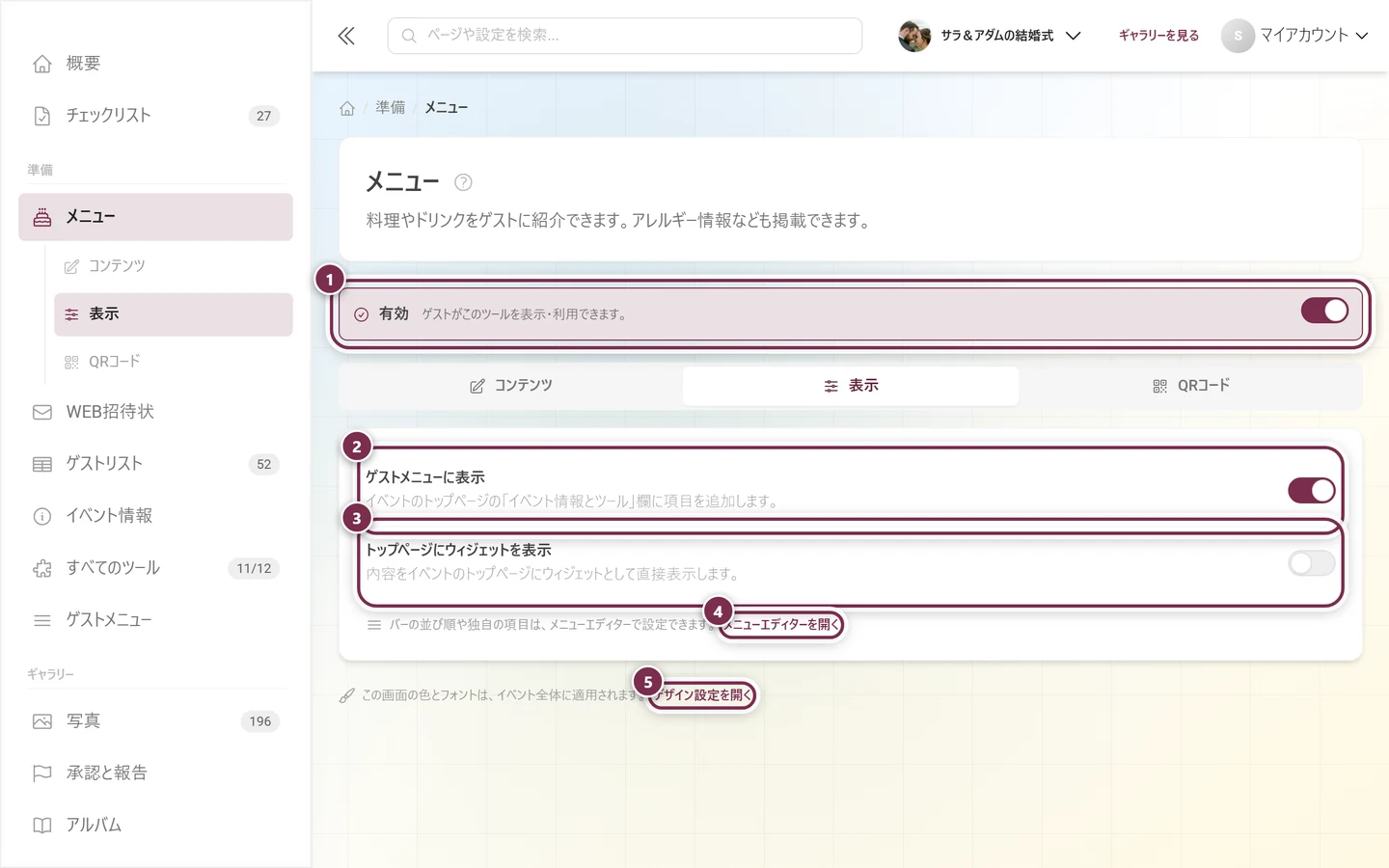
Task: Click the 承認と報告 flag icon
Action: coord(42,773)
